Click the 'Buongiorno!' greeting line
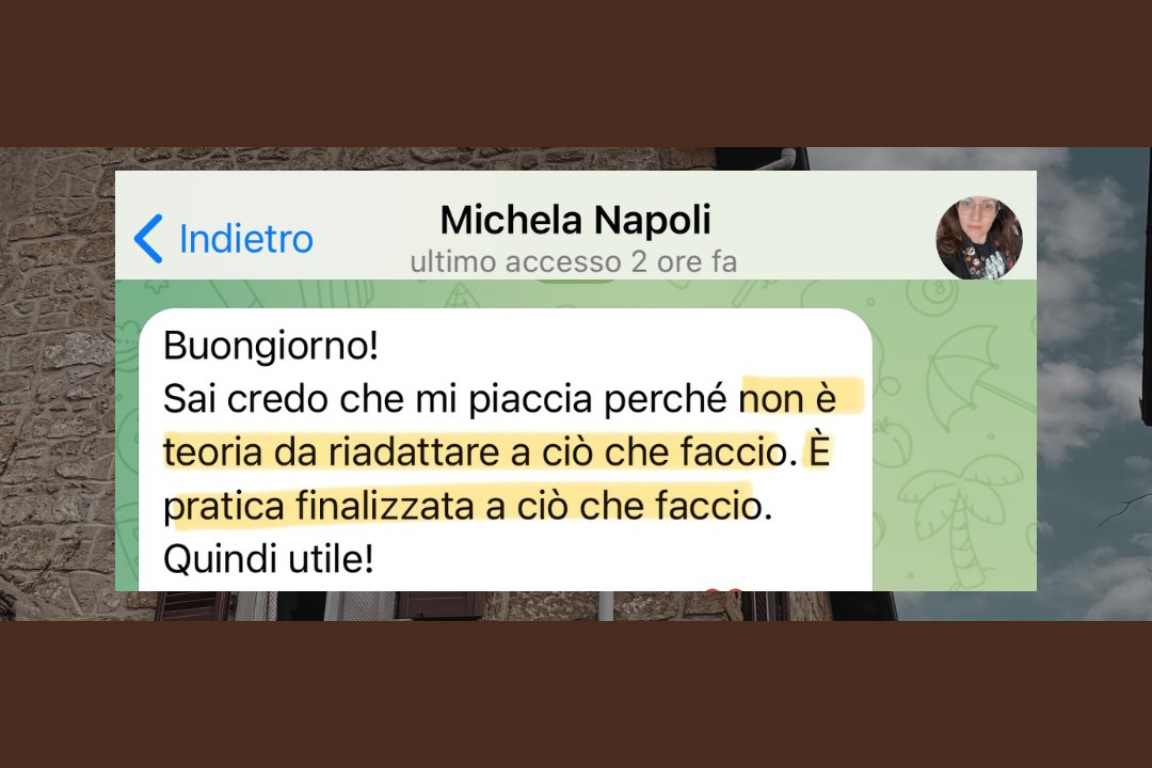The height and width of the screenshot is (768, 1152). [x=270, y=345]
